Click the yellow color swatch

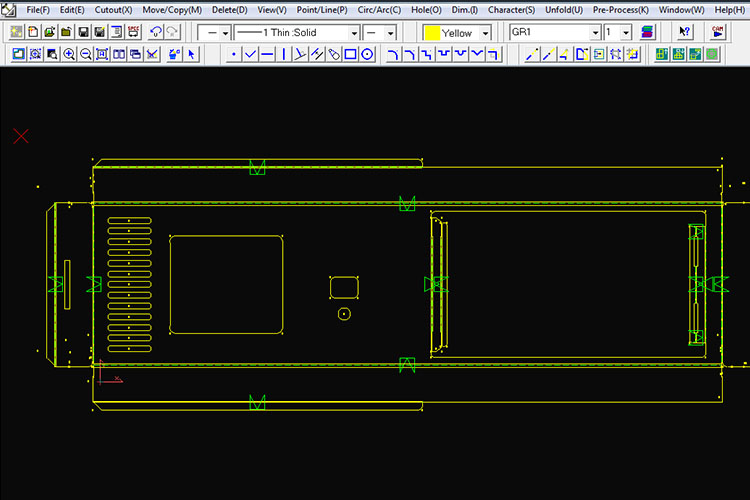[x=432, y=33]
